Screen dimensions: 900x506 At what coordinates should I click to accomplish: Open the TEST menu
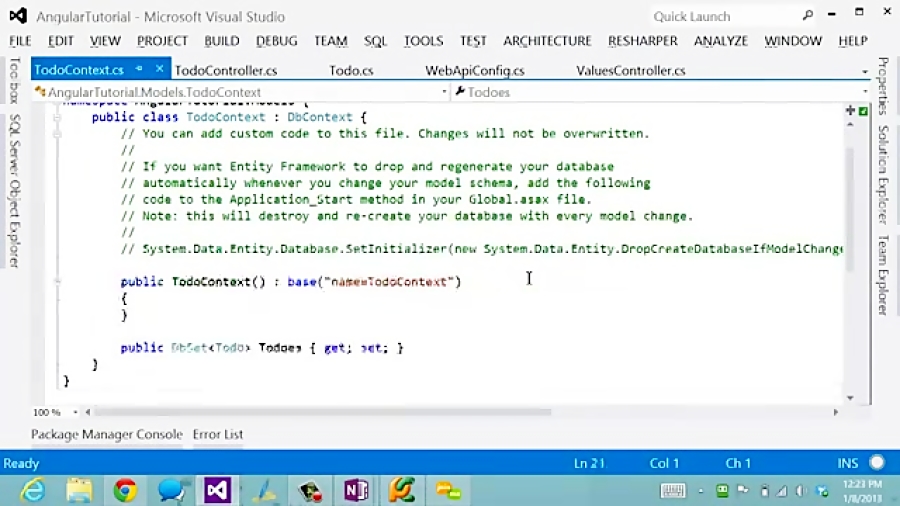pos(473,41)
